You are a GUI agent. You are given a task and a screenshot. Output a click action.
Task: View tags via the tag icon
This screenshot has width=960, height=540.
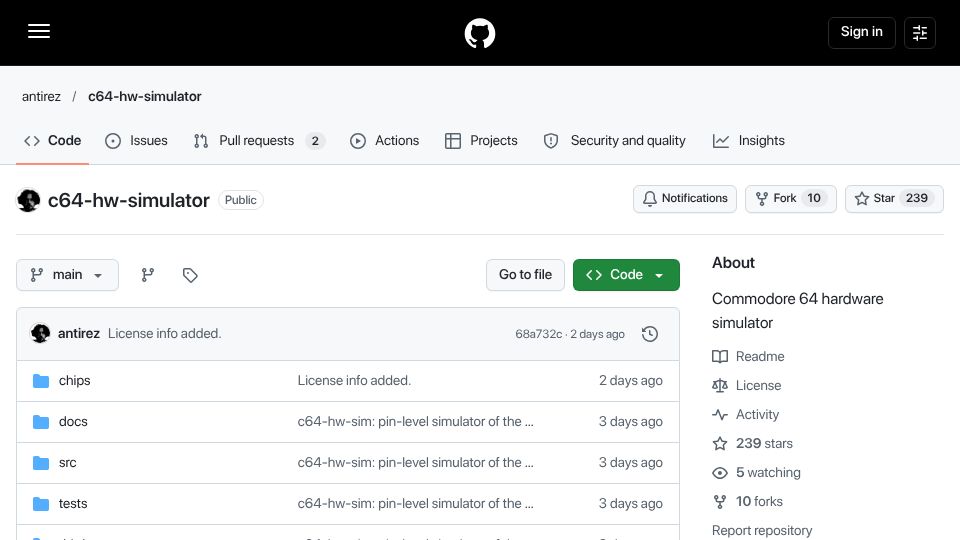point(190,275)
